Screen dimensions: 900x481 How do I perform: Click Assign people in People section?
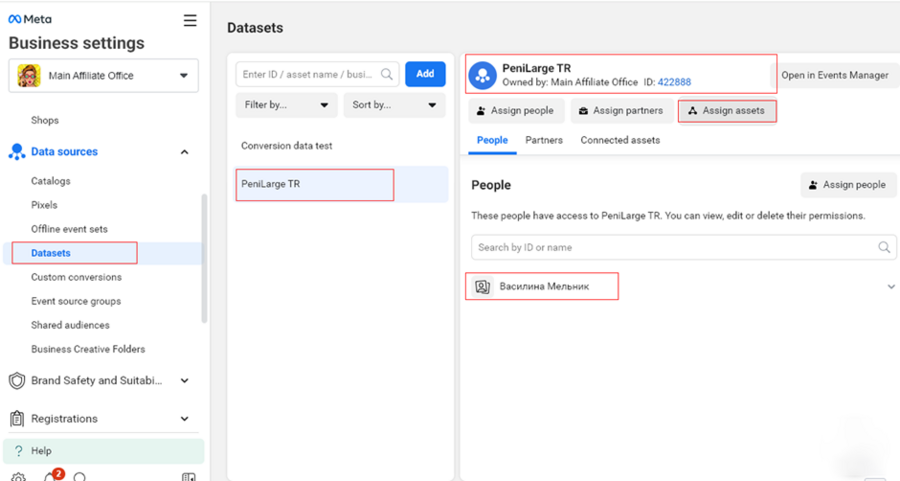tap(848, 185)
